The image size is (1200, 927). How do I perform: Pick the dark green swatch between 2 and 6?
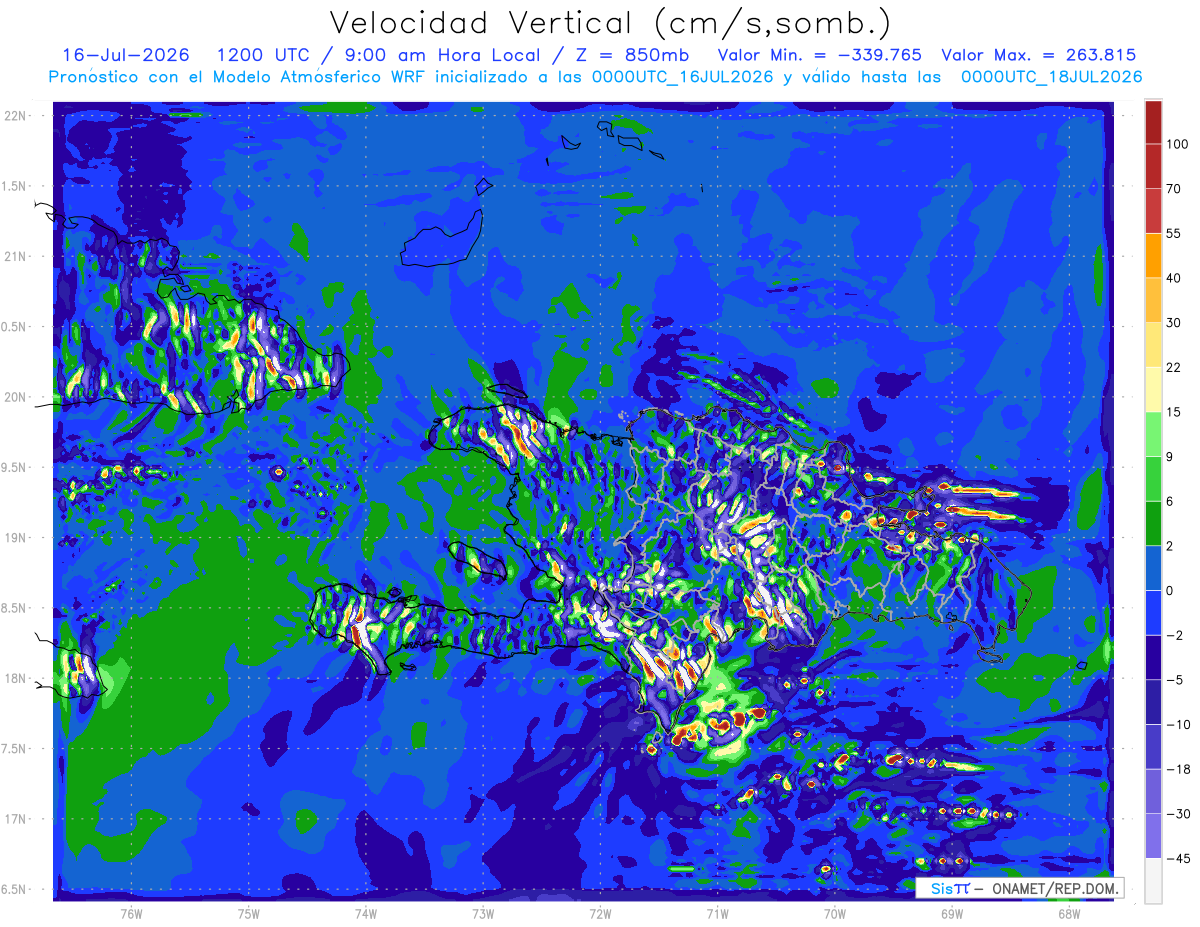(x=1153, y=523)
